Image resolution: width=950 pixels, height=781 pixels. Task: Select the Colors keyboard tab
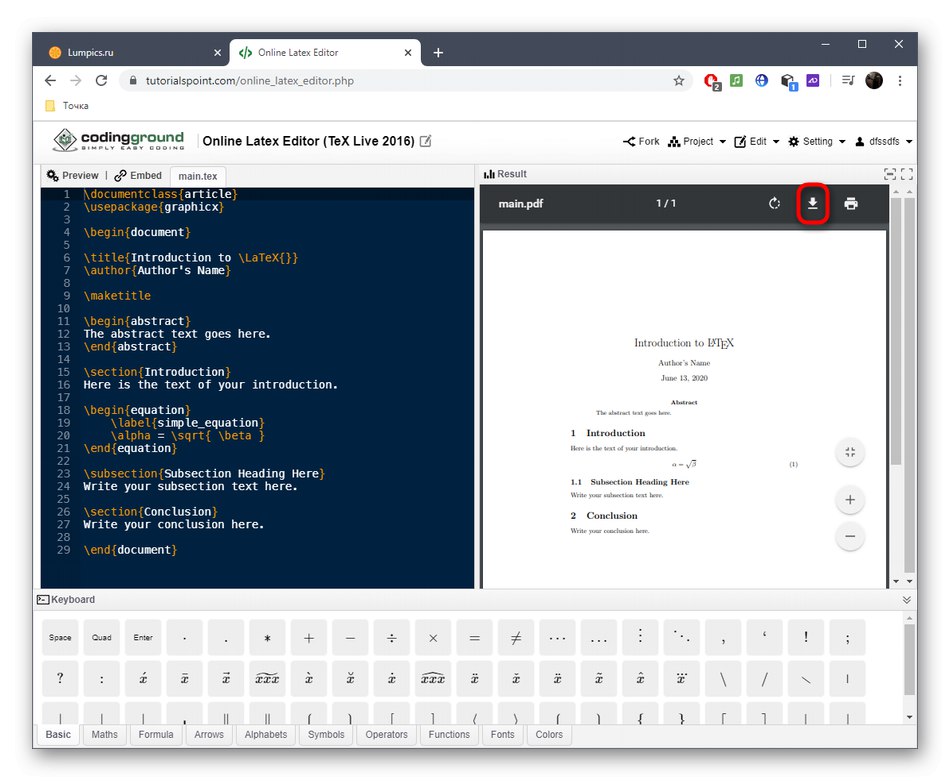click(x=549, y=734)
